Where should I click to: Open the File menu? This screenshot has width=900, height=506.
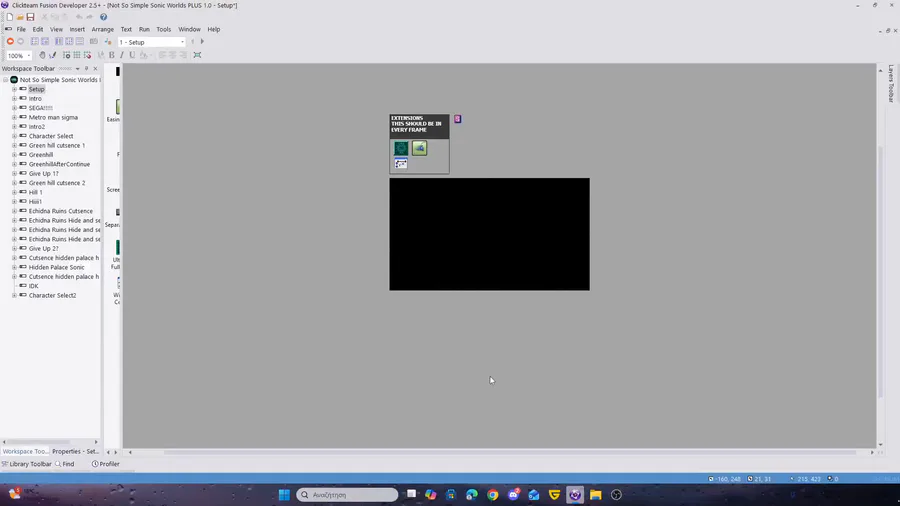pos(21,29)
